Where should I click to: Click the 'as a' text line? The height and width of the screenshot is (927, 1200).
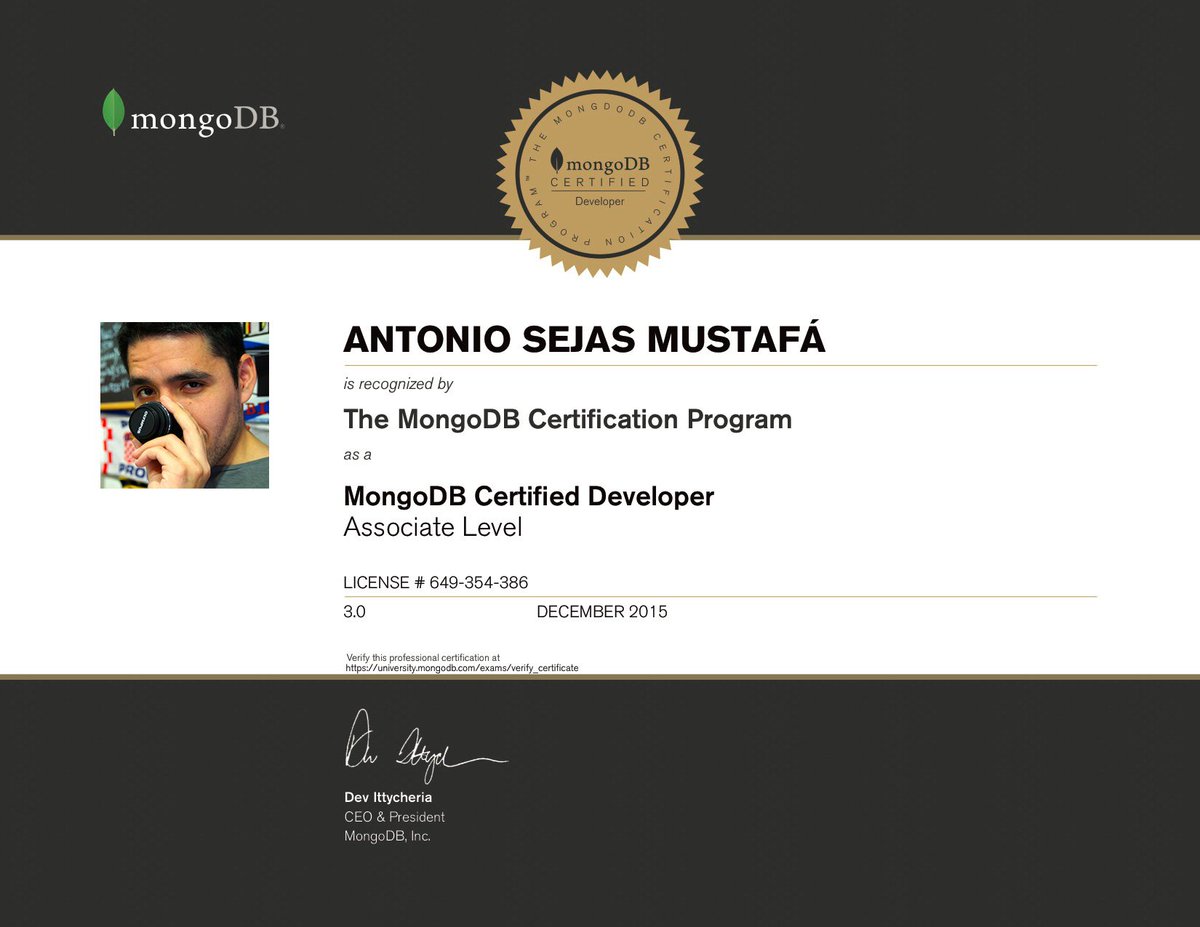[357, 455]
